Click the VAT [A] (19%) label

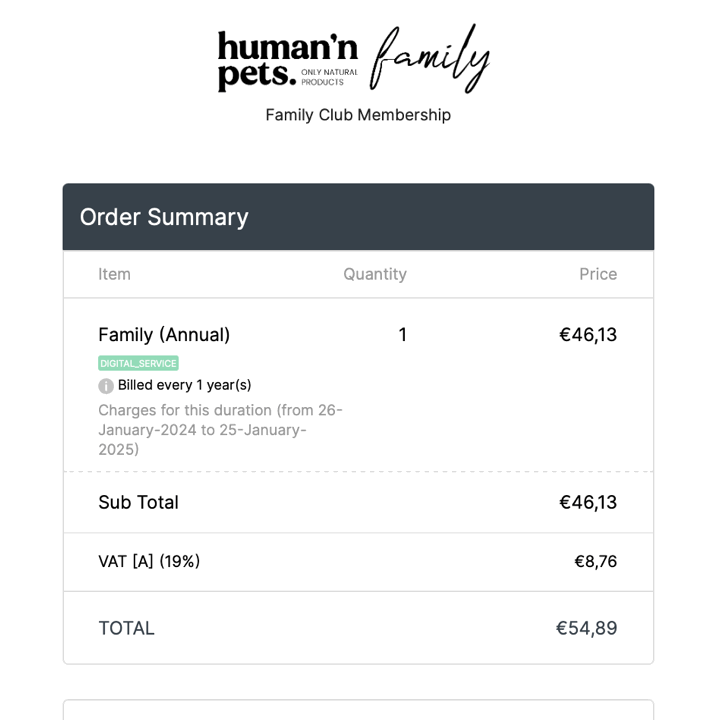point(149,561)
